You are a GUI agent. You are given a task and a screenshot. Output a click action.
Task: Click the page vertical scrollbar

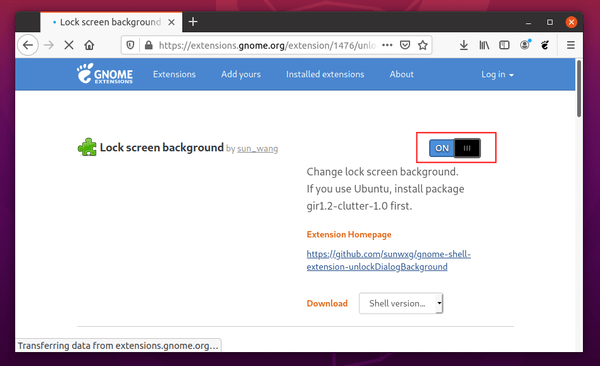pos(579,89)
